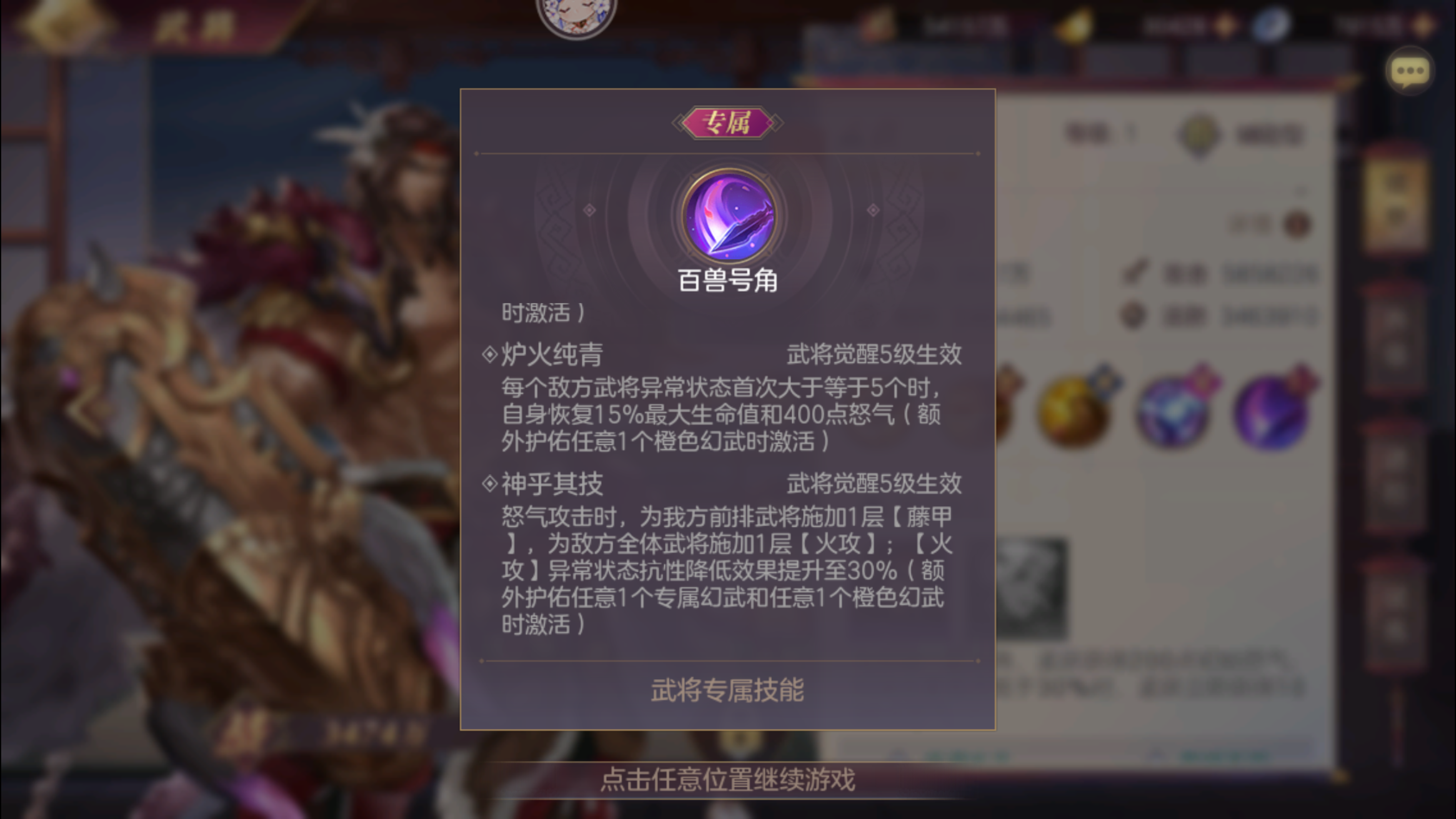Select the 神乎其技 skill heading
Image resolution: width=1456 pixels, height=819 pixels.
552,484
